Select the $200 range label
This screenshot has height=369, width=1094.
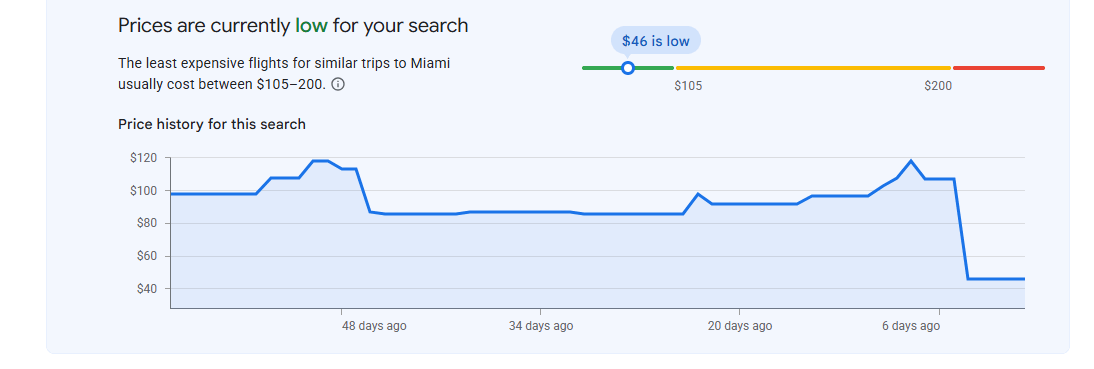[938, 86]
